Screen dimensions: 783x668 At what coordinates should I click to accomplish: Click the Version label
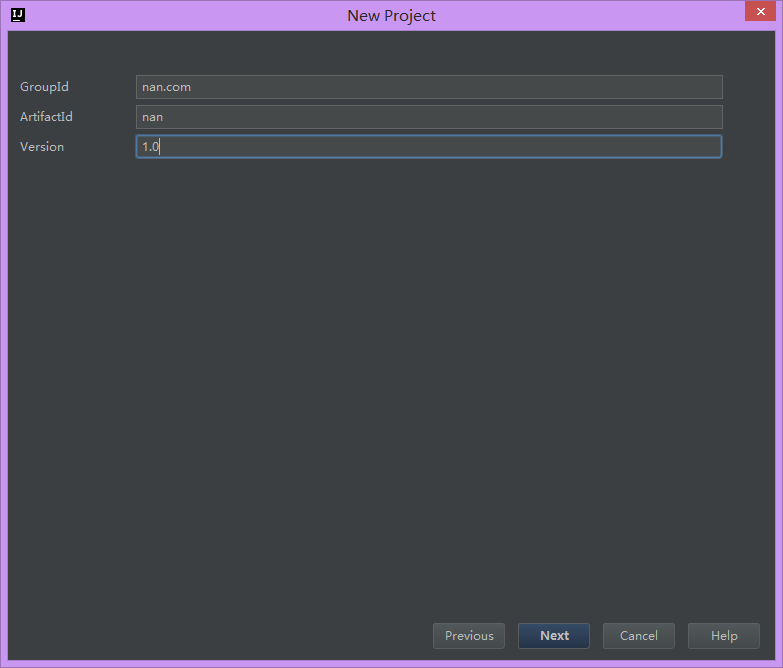[x=42, y=147]
